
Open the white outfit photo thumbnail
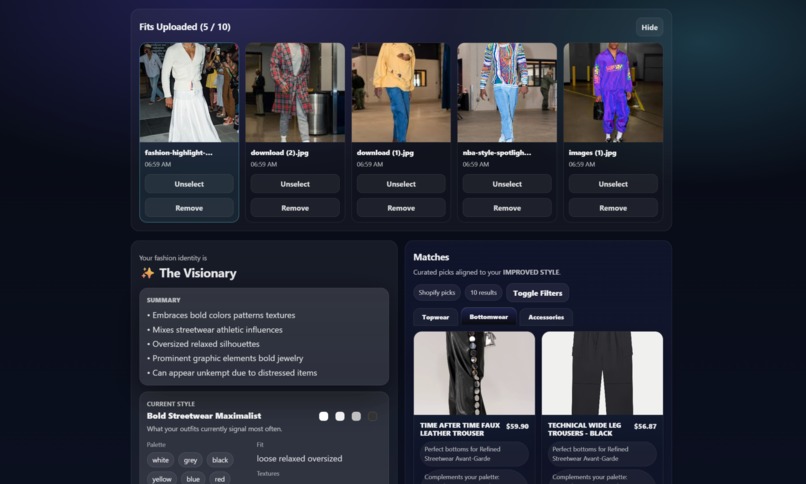click(189, 92)
